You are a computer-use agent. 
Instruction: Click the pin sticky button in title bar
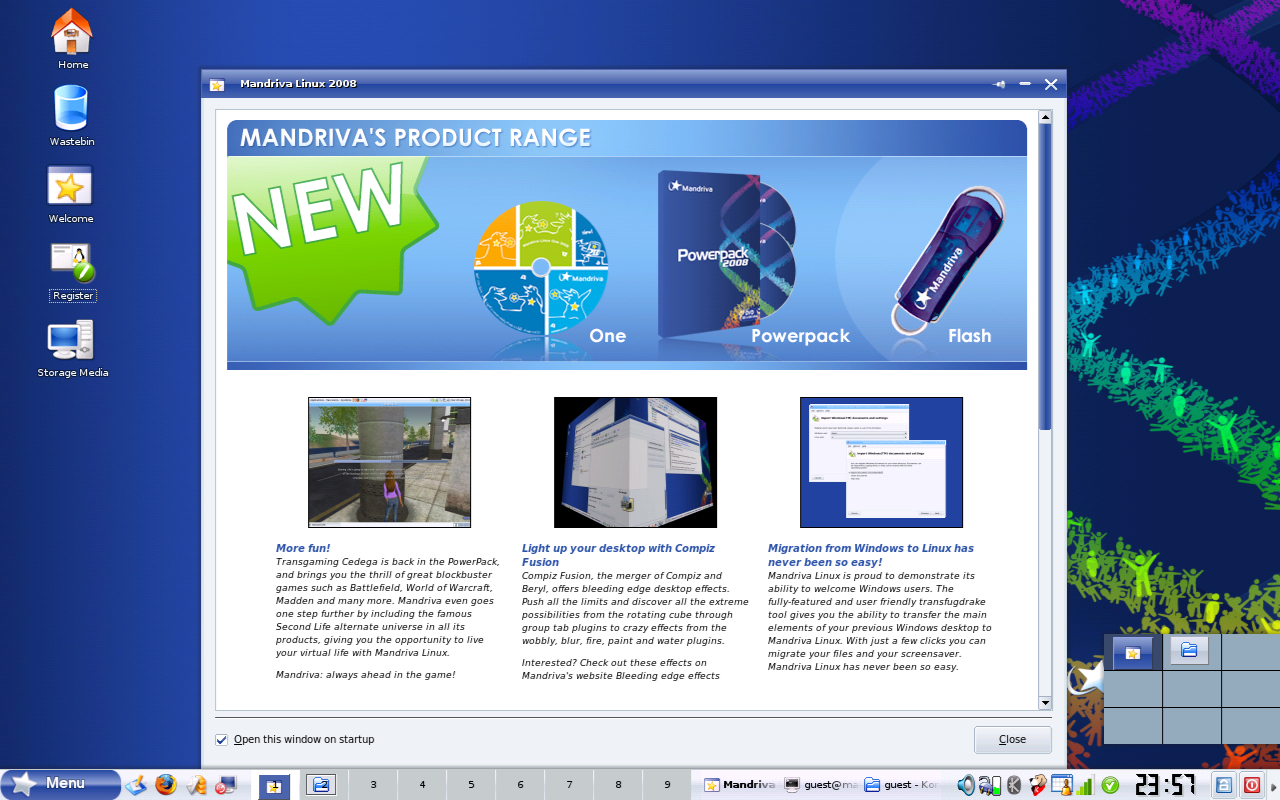[998, 84]
